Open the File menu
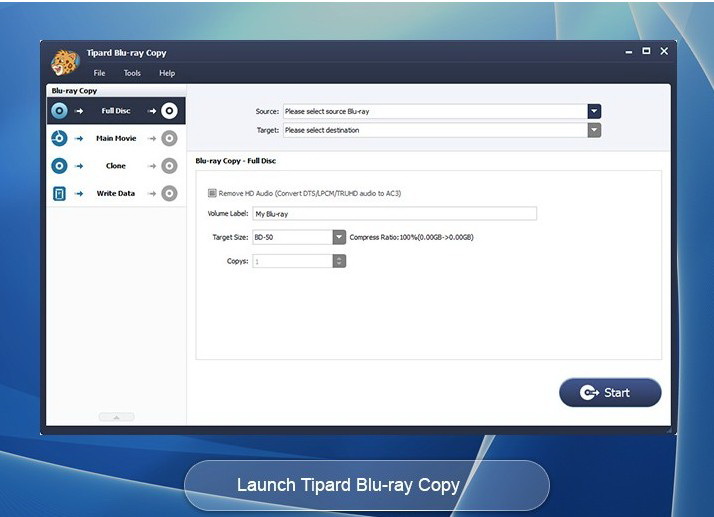The height and width of the screenshot is (517, 714). [99, 73]
